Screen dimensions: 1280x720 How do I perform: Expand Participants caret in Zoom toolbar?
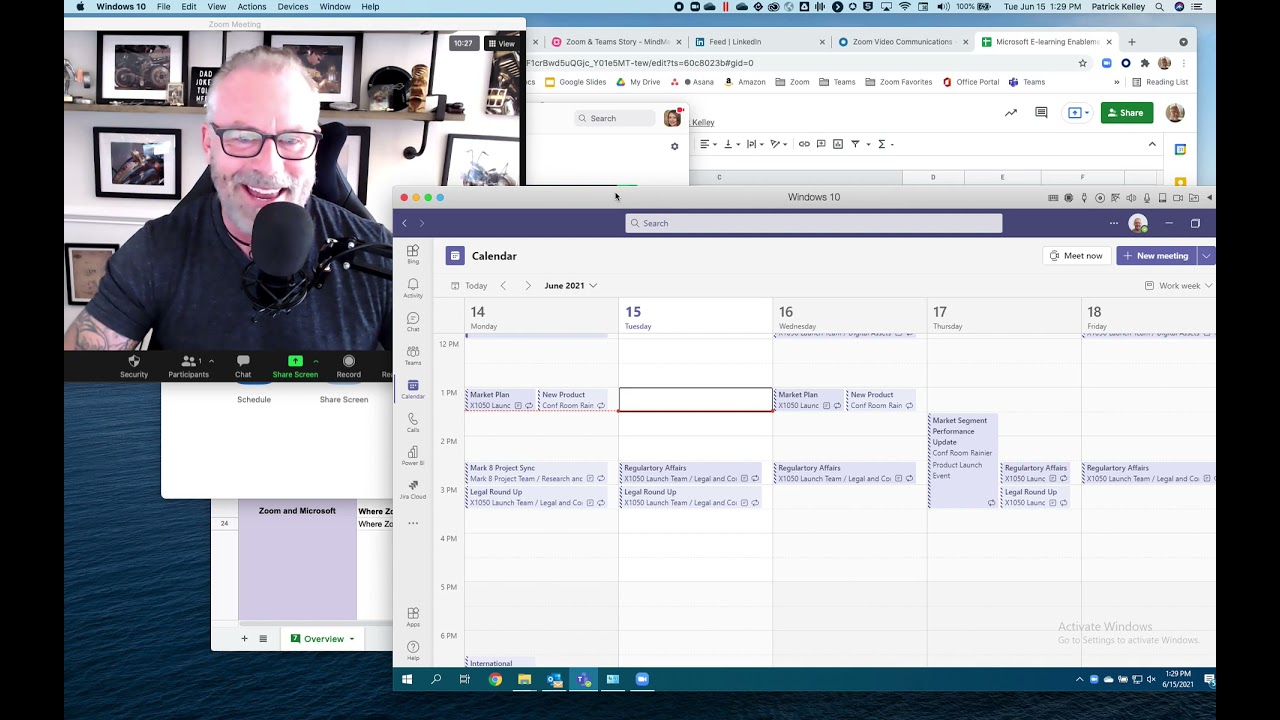[211, 361]
